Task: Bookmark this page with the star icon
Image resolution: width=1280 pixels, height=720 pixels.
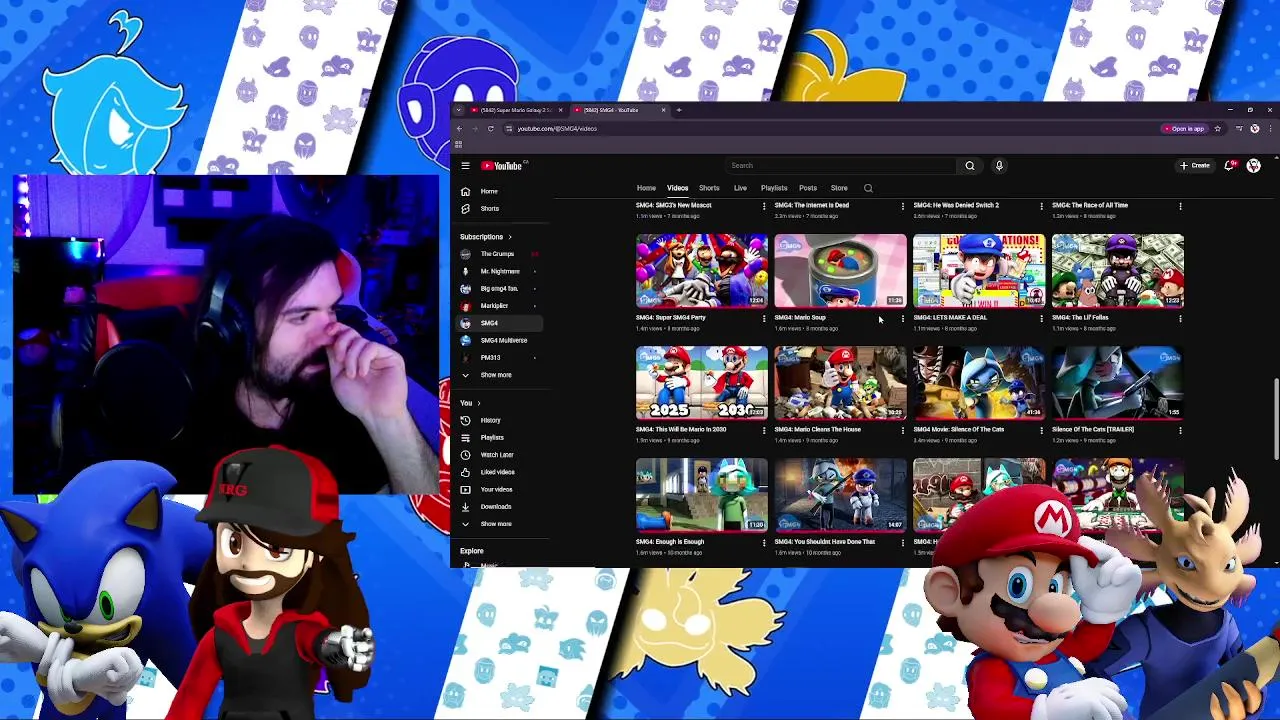Action: 1217,129
